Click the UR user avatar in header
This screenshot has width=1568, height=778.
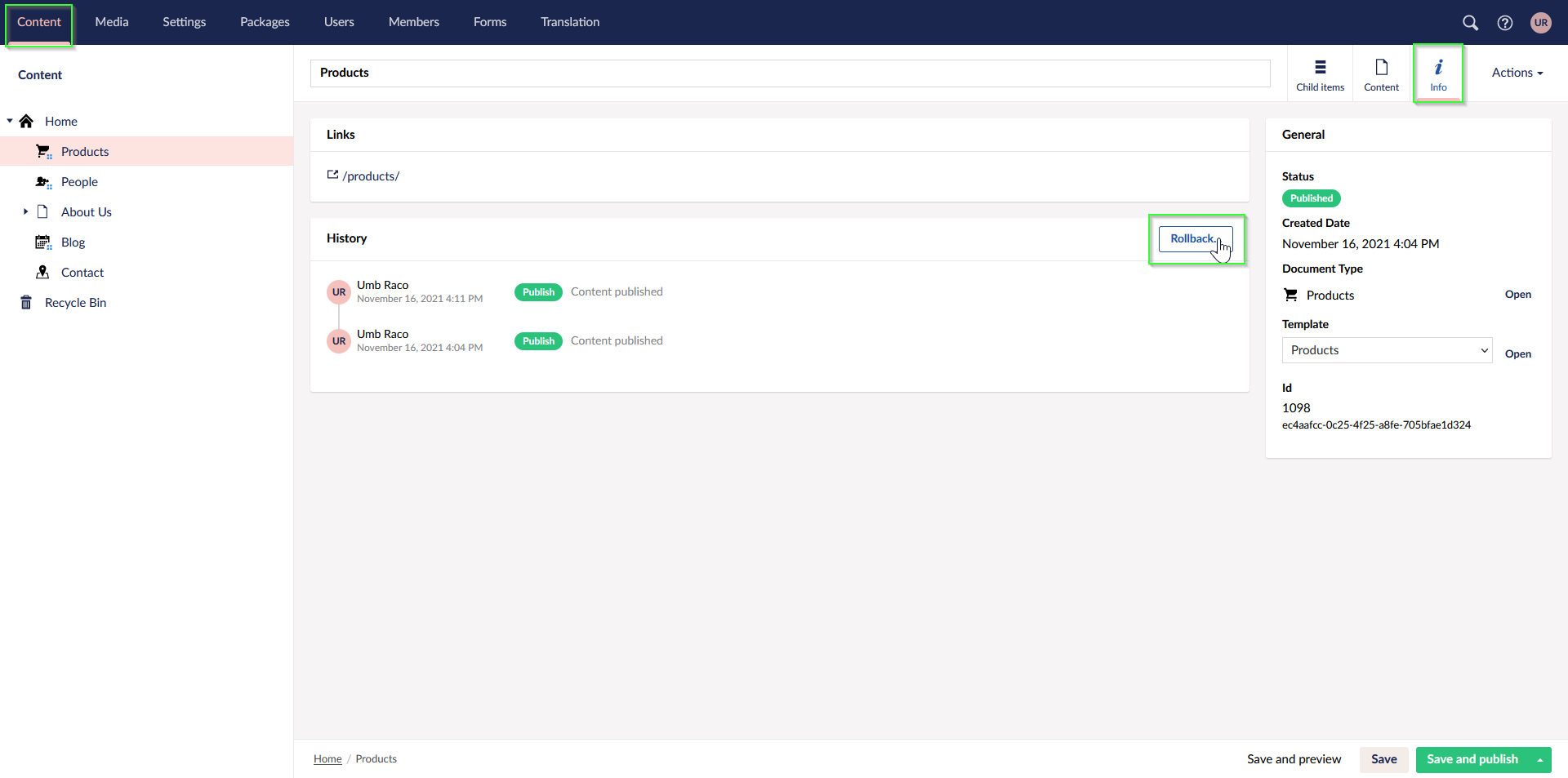click(1540, 23)
